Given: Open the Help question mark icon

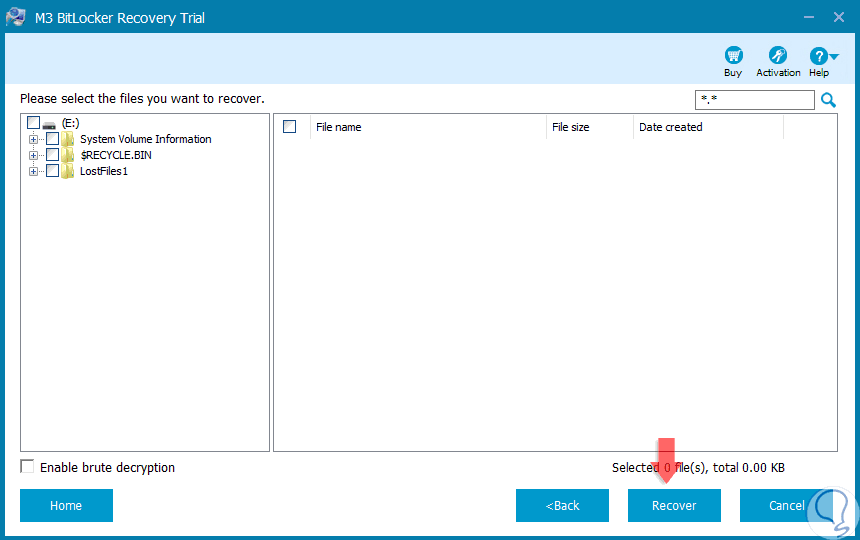Looking at the screenshot, I should (818, 55).
